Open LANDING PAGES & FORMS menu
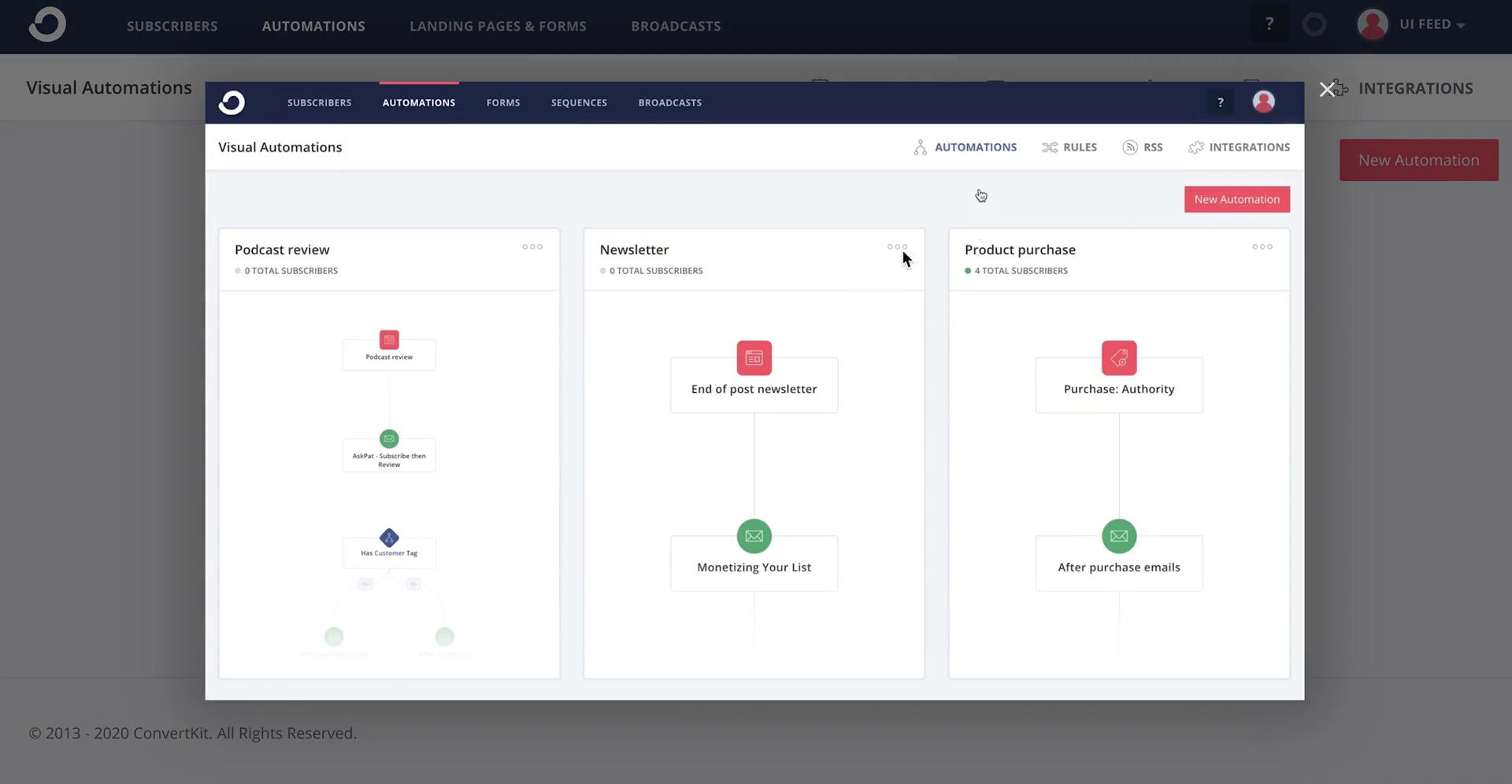This screenshot has height=784, width=1512. (x=498, y=26)
